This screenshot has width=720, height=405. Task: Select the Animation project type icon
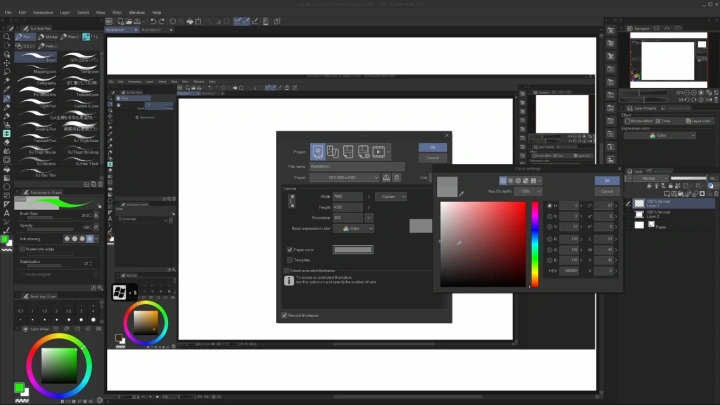pos(380,151)
